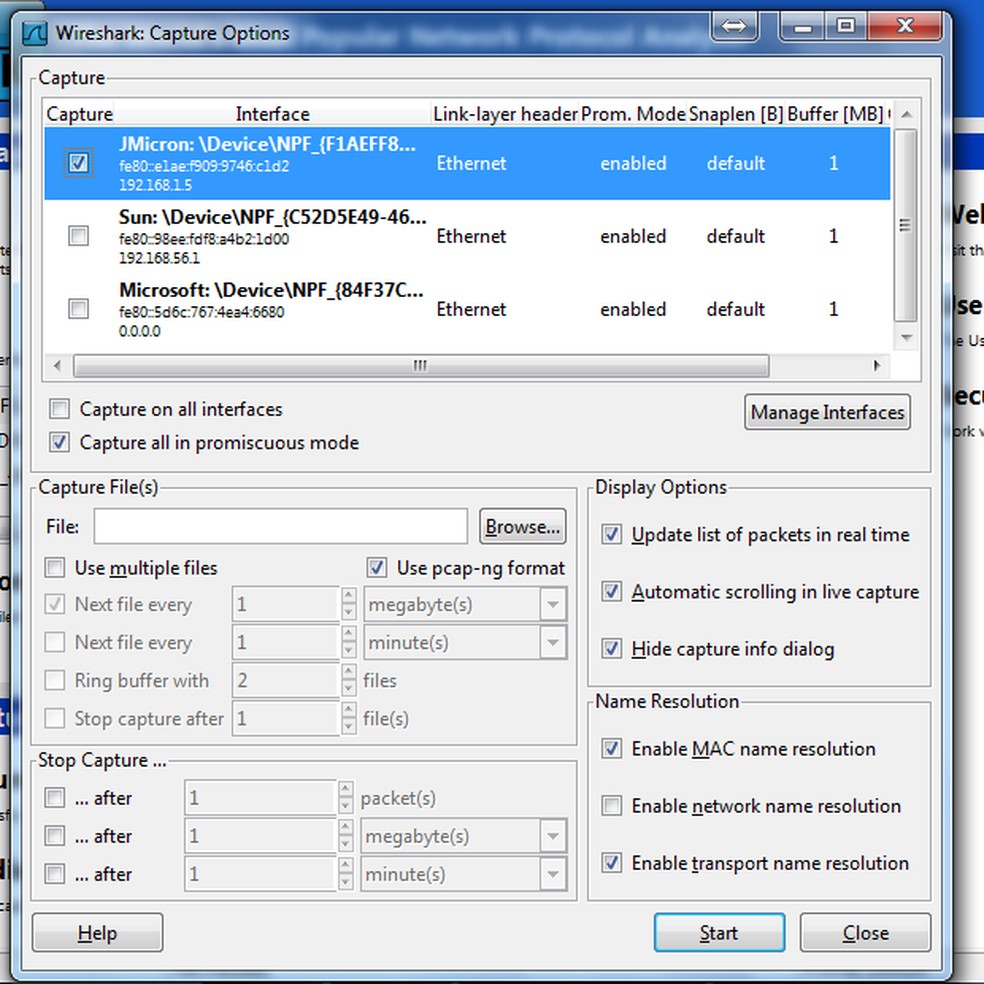Maximize the Capture Options window

[845, 26]
